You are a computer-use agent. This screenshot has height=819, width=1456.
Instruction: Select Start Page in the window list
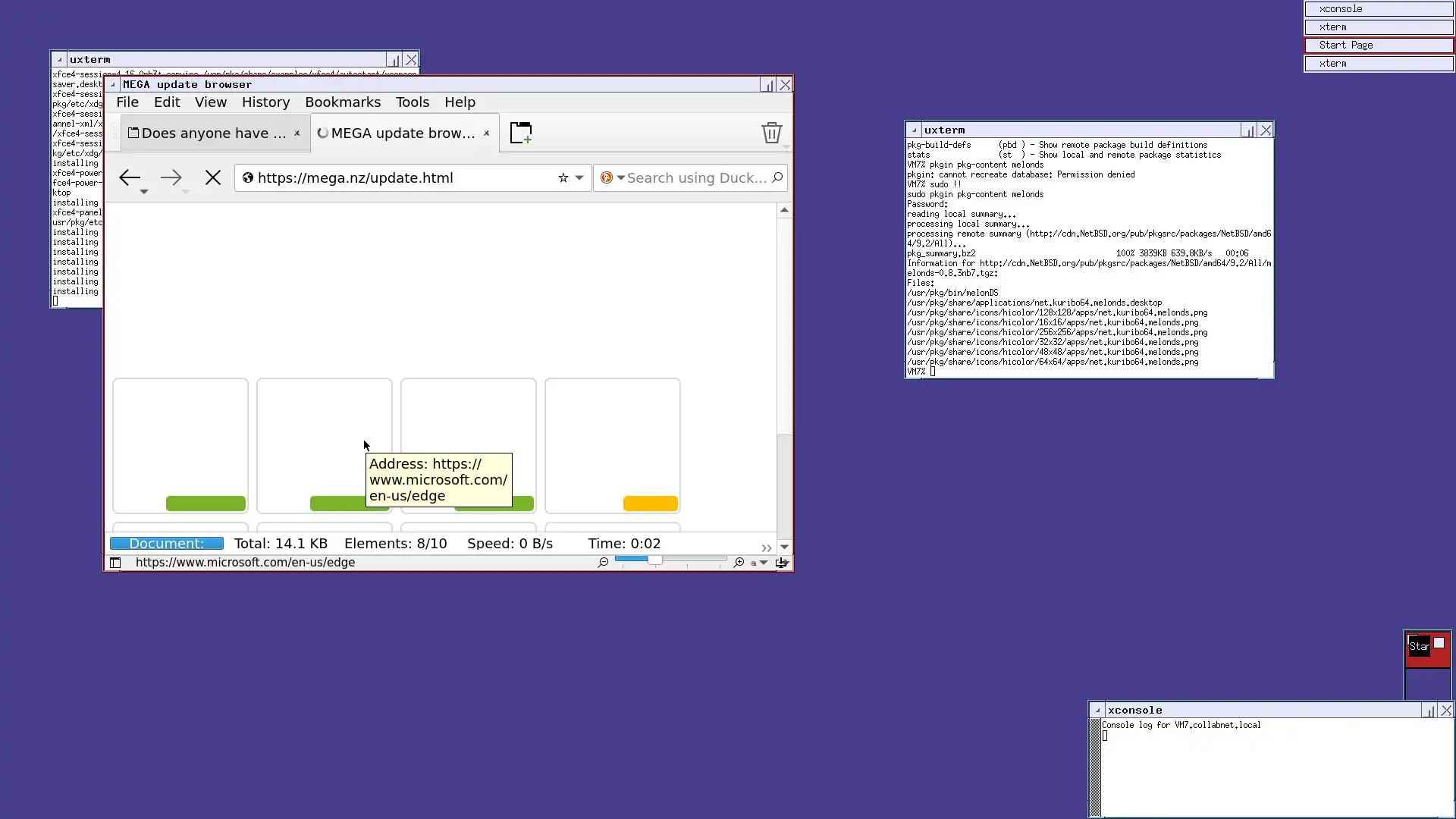coord(1378,45)
